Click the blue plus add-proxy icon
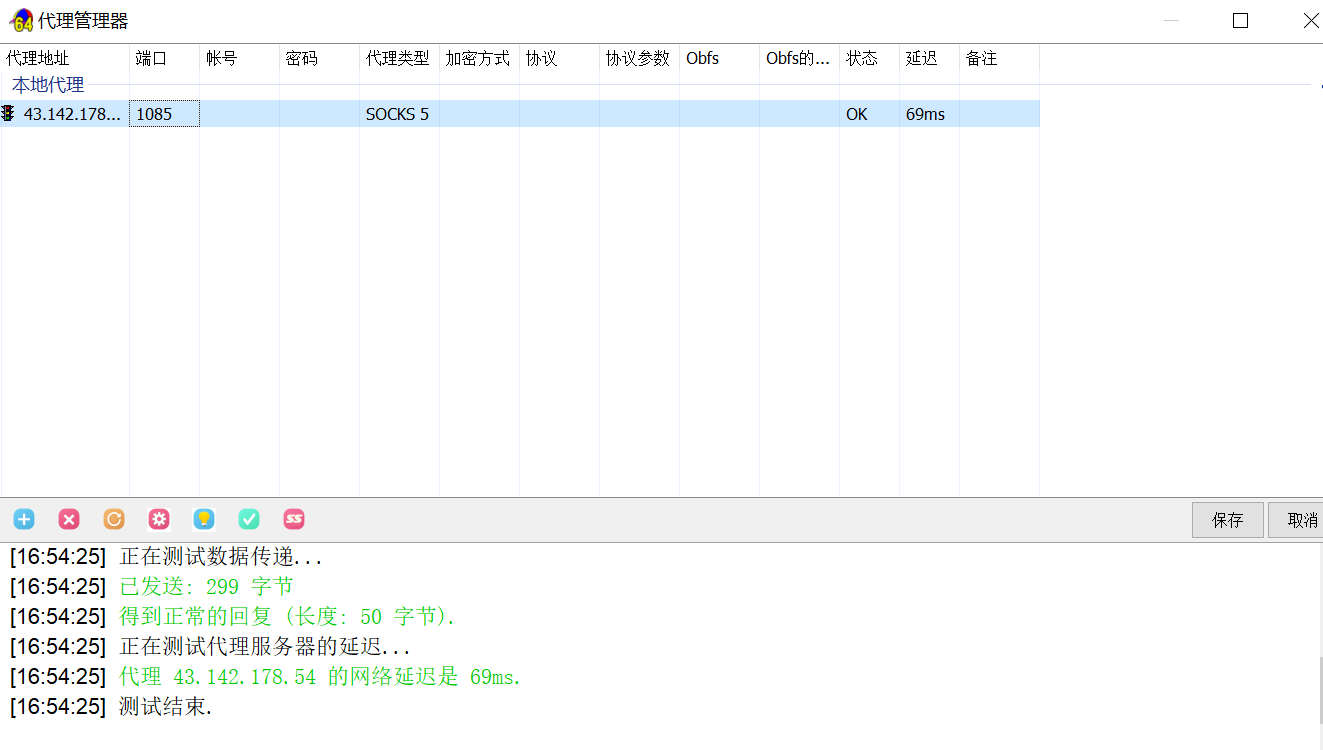 click(x=24, y=519)
